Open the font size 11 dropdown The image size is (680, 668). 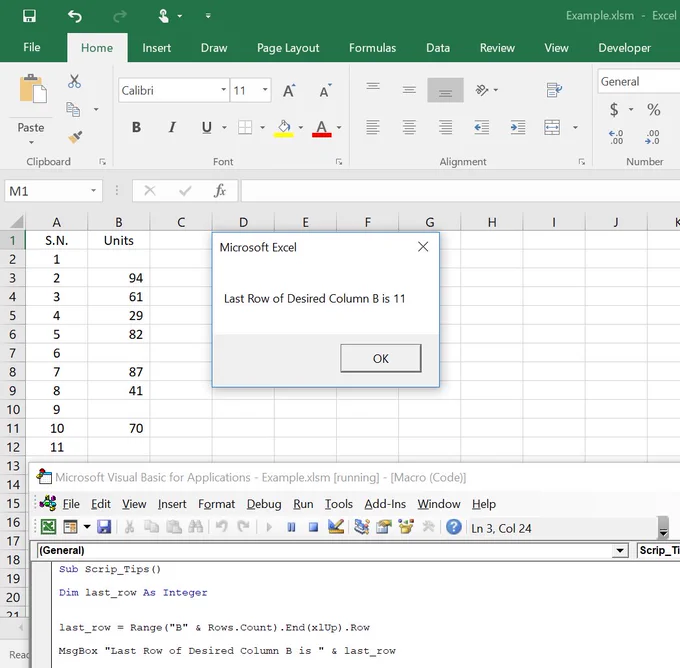pyautogui.click(x=265, y=90)
